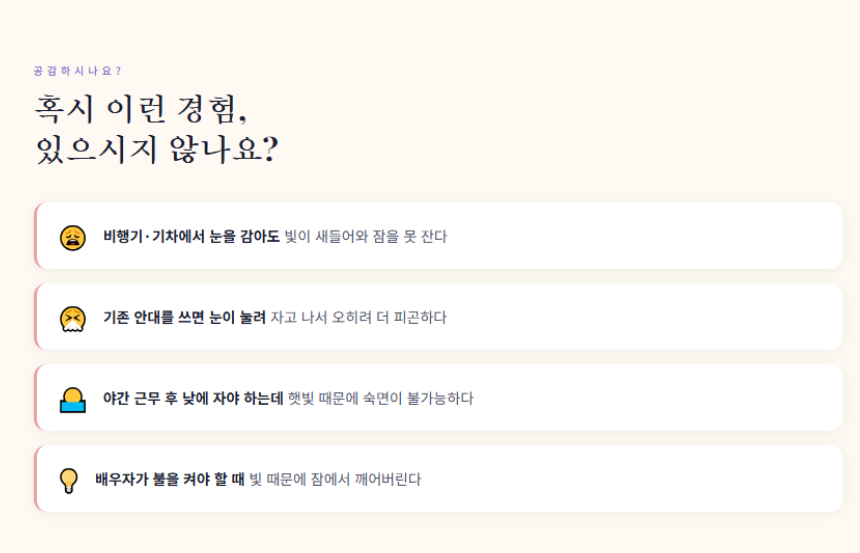Screen dimensions: 860x553
Task: Click the pink left border of the night-shift card
Action: click(36, 399)
